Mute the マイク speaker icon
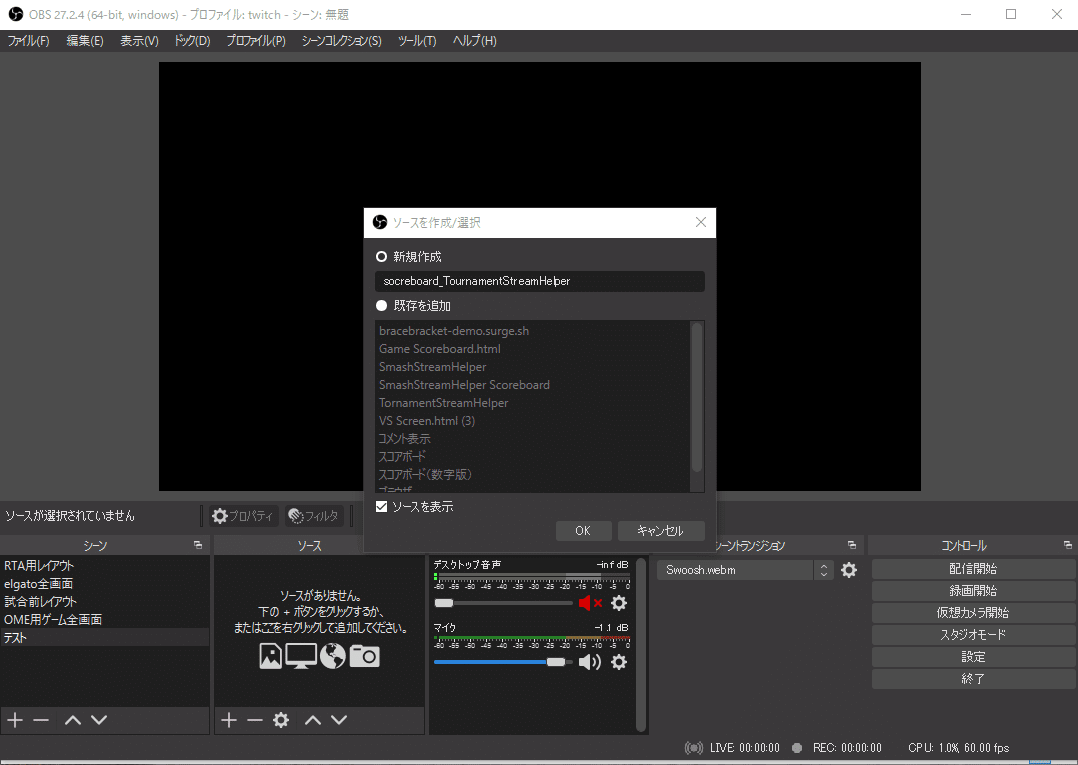Image resolution: width=1078 pixels, height=765 pixels. pyautogui.click(x=590, y=662)
